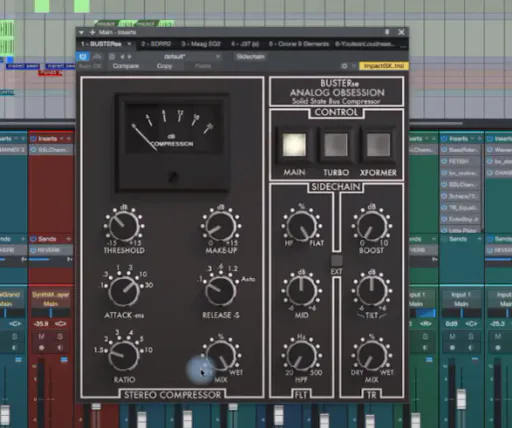Click the sidechain MID knob

(302, 291)
